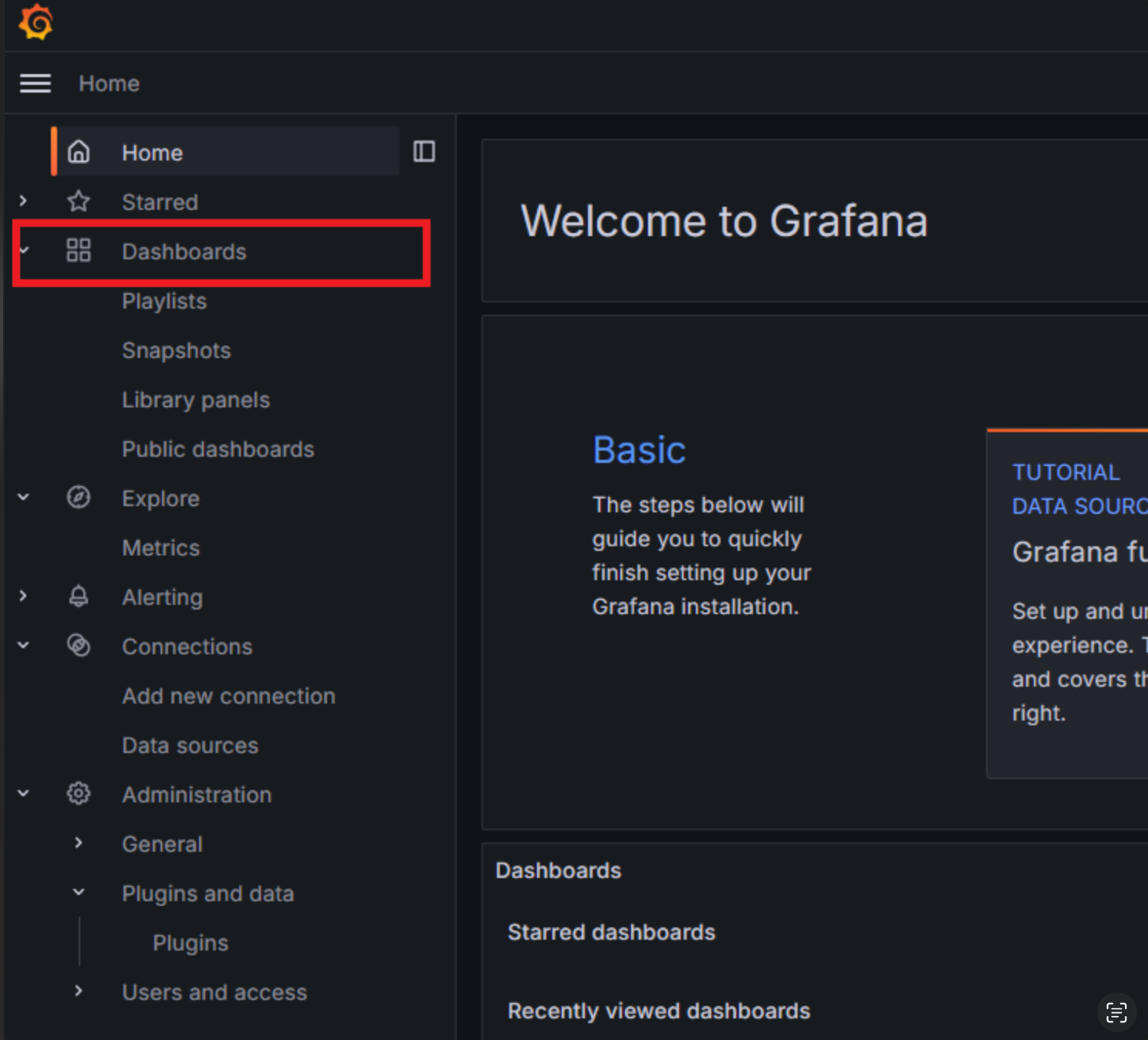Click the Connections icon
Viewport: 1148px width, 1040px height.
point(79,646)
